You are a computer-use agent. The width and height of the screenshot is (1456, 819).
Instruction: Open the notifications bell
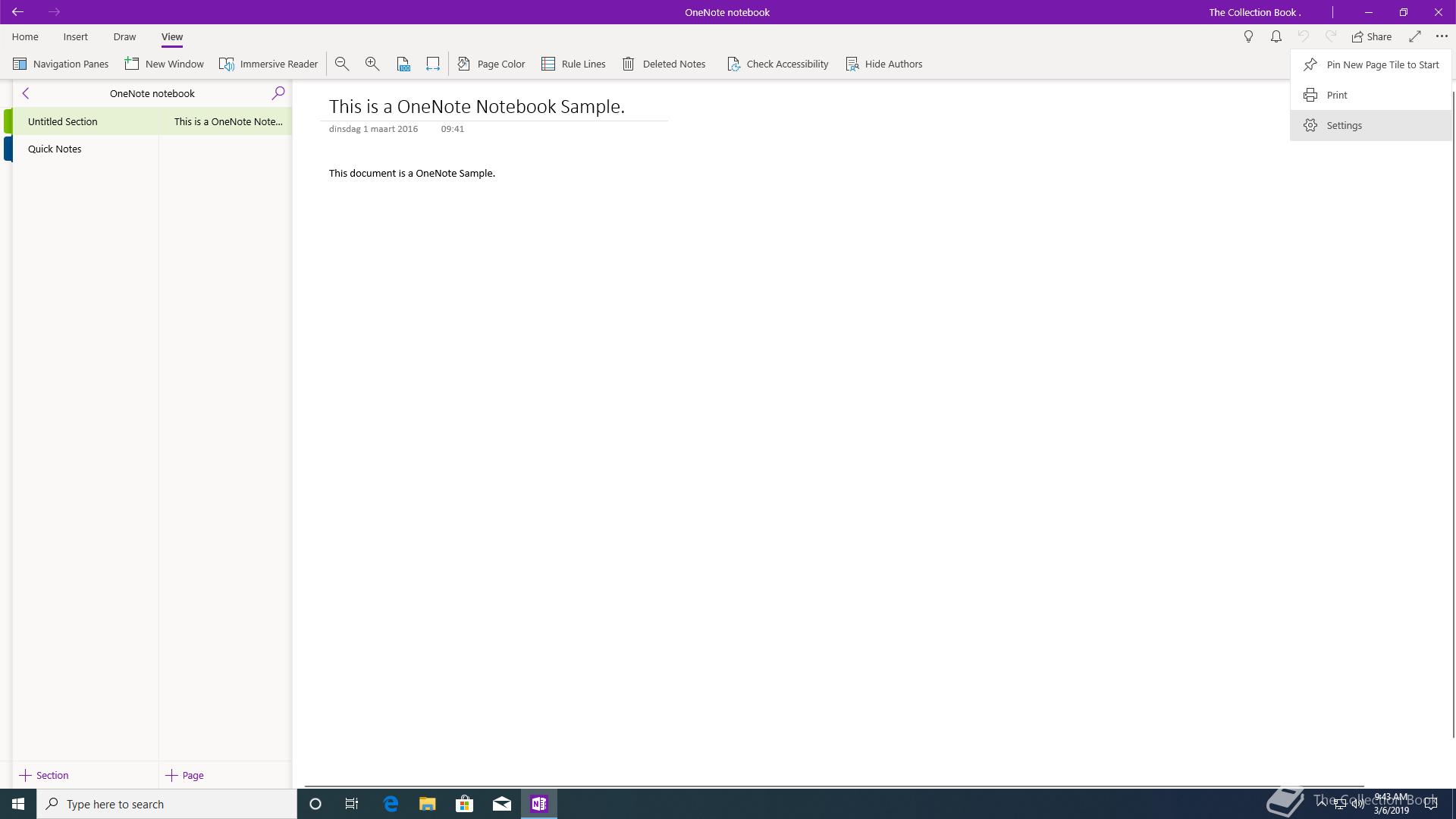[1276, 36]
